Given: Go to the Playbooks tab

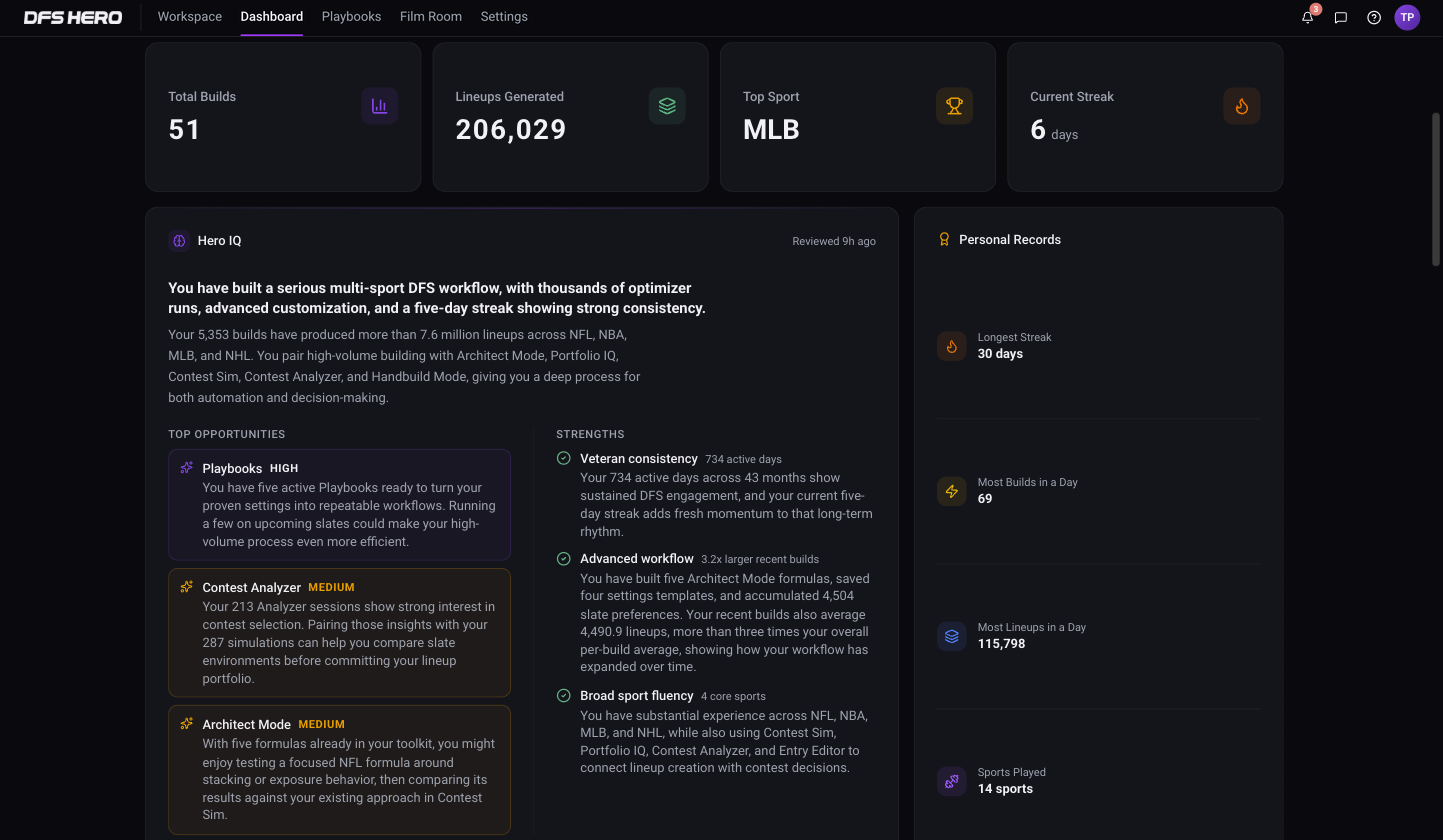Looking at the screenshot, I should [x=351, y=17].
